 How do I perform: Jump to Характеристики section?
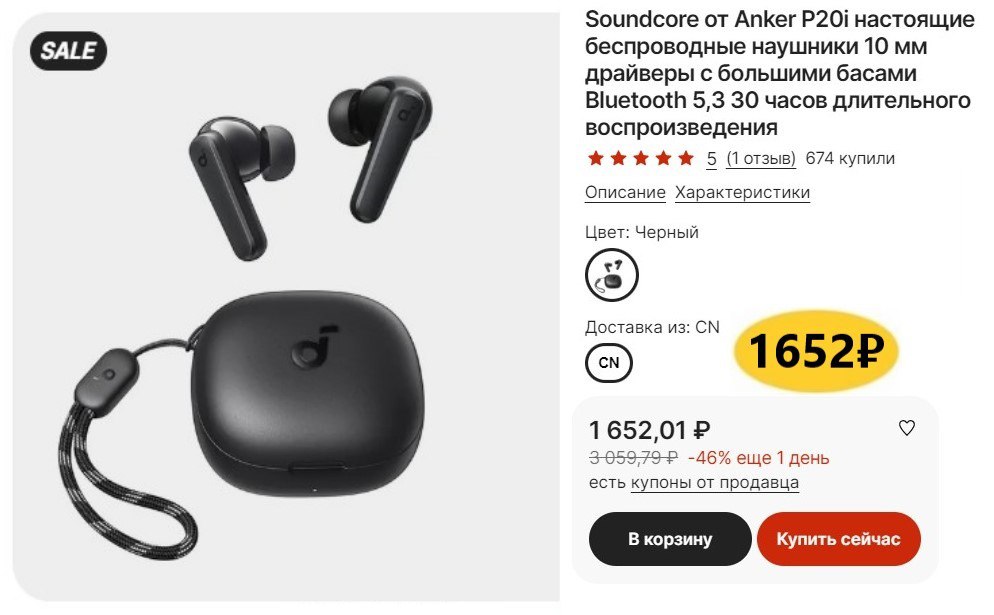(x=742, y=192)
